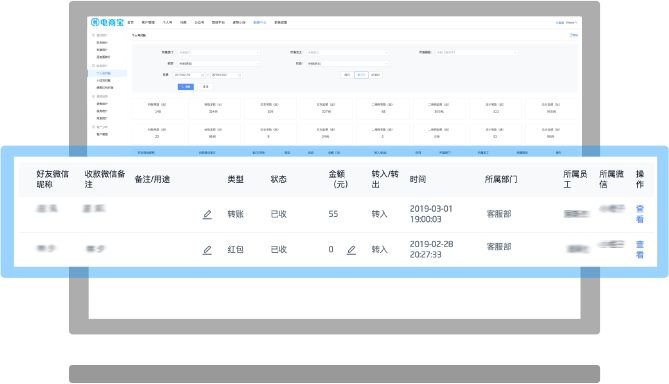Click 转入 in the 转账 row
The height and width of the screenshot is (384, 669).
[379, 214]
